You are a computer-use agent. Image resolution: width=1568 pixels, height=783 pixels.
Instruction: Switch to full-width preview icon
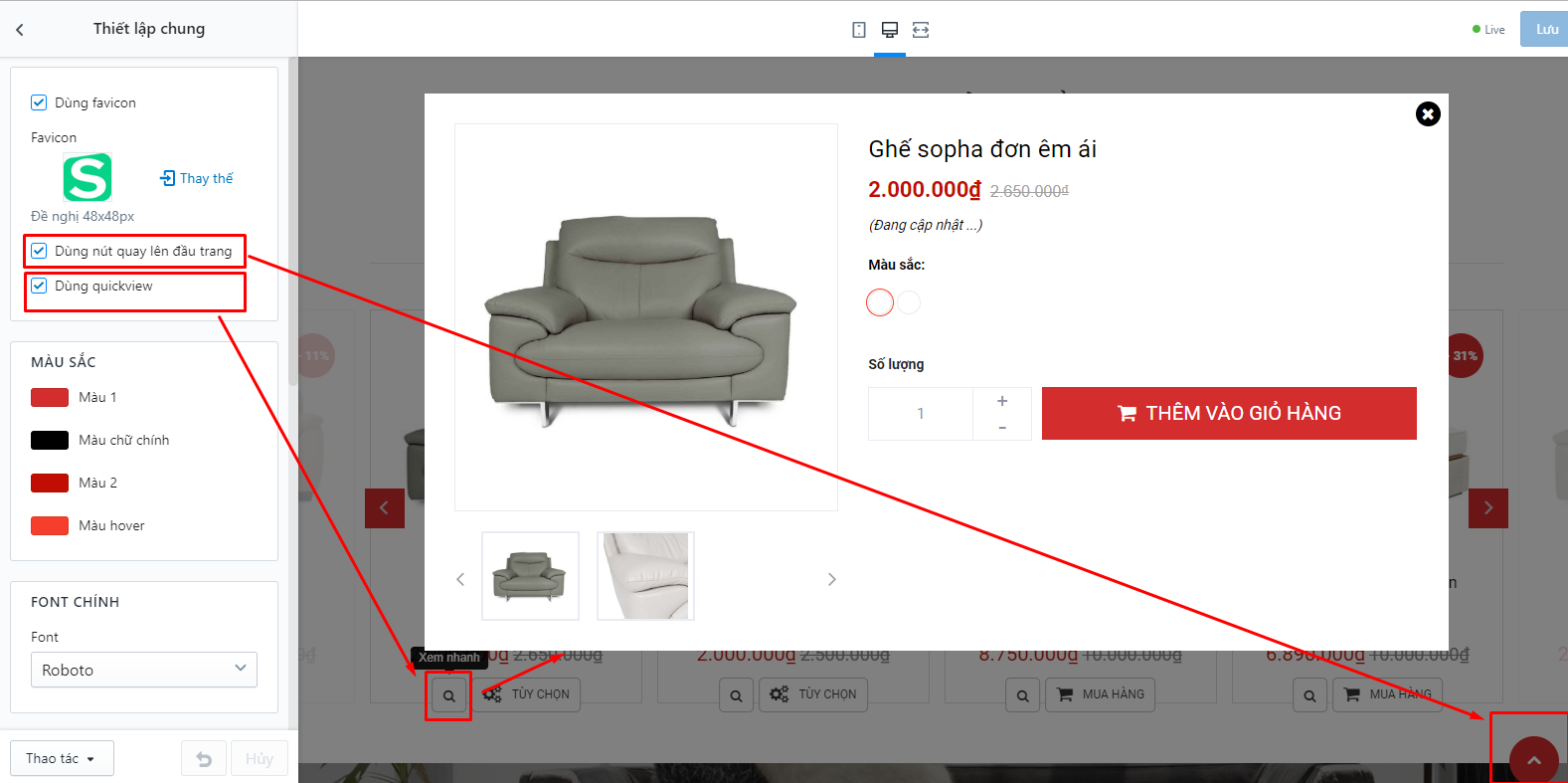(x=921, y=30)
